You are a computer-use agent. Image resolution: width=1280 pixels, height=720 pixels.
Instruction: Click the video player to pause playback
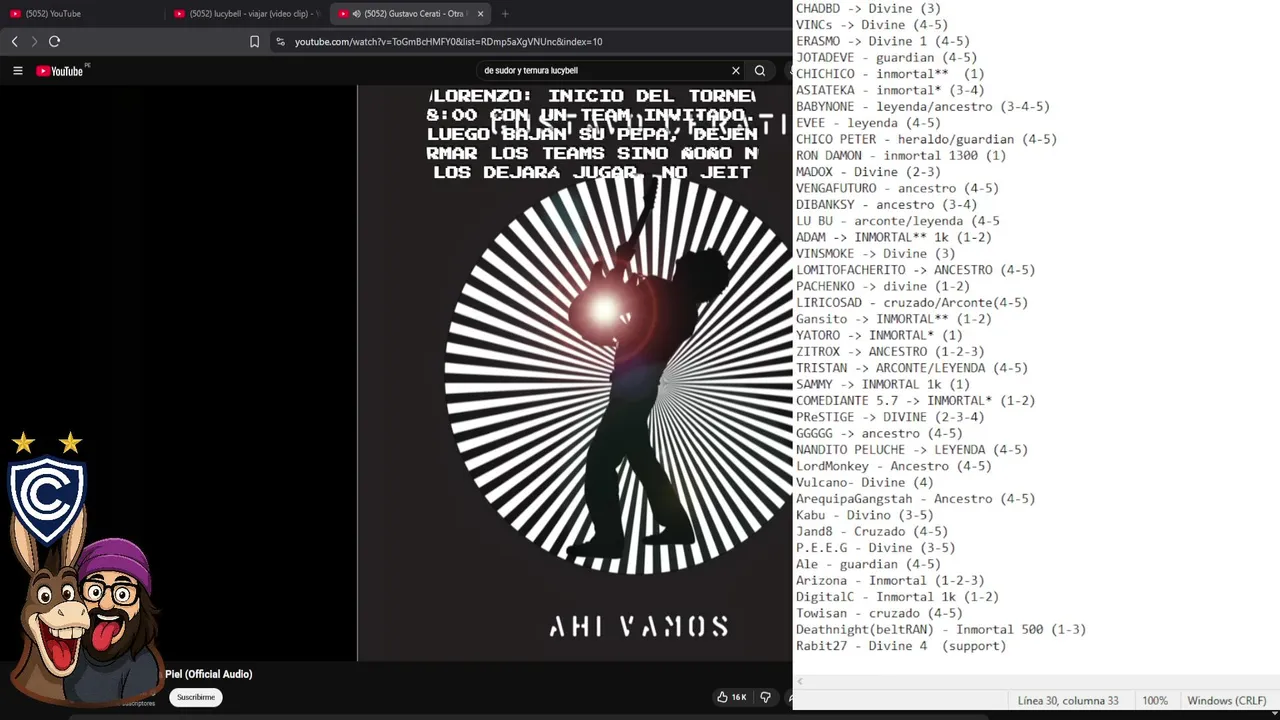pyautogui.click(x=575, y=373)
